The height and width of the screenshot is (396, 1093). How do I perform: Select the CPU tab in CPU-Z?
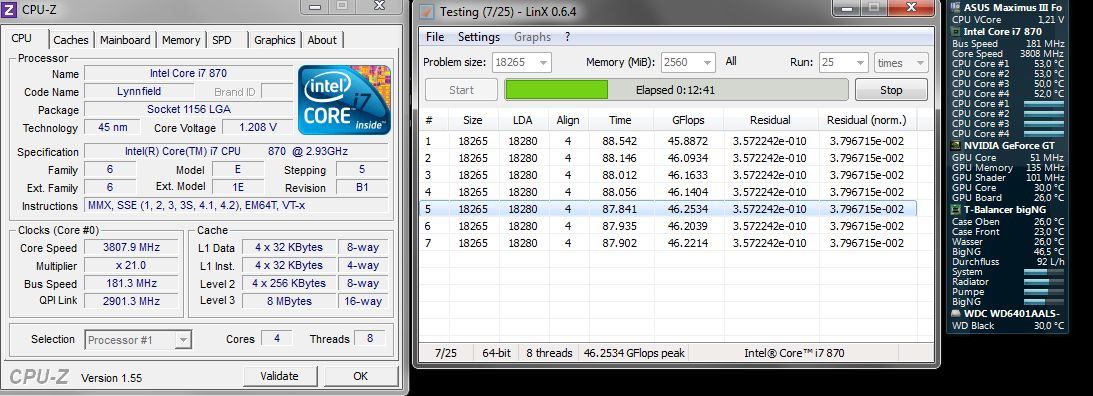click(22, 38)
